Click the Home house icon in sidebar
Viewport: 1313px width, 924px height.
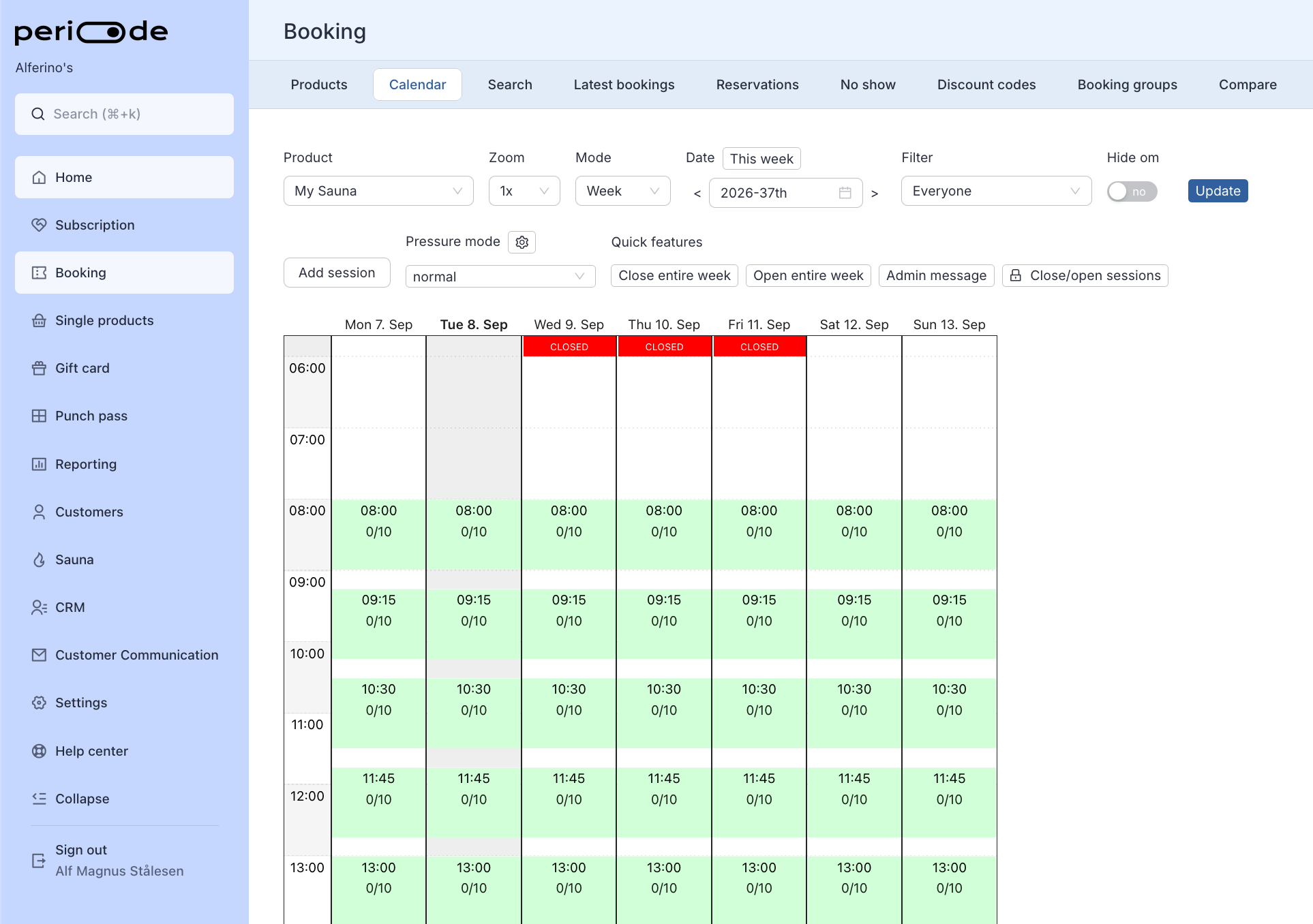point(40,177)
